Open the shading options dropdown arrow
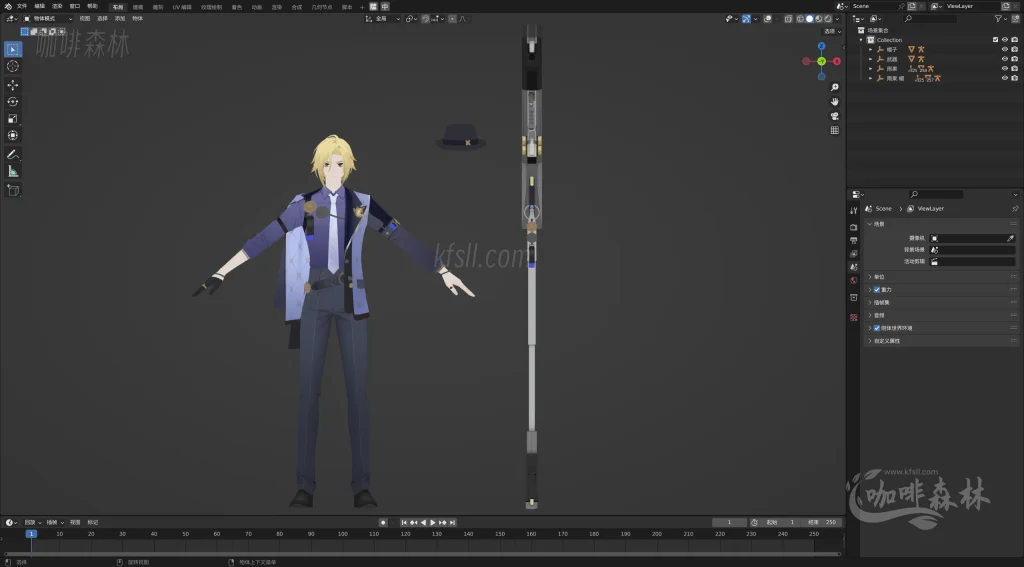 [837, 19]
